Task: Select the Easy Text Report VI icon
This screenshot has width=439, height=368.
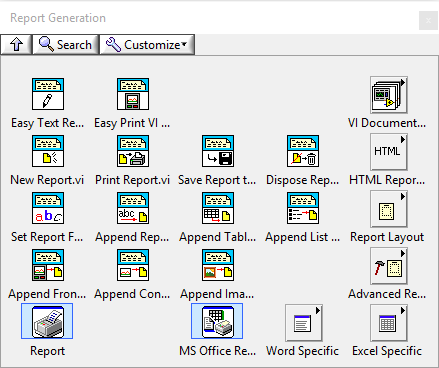Action: [48, 94]
